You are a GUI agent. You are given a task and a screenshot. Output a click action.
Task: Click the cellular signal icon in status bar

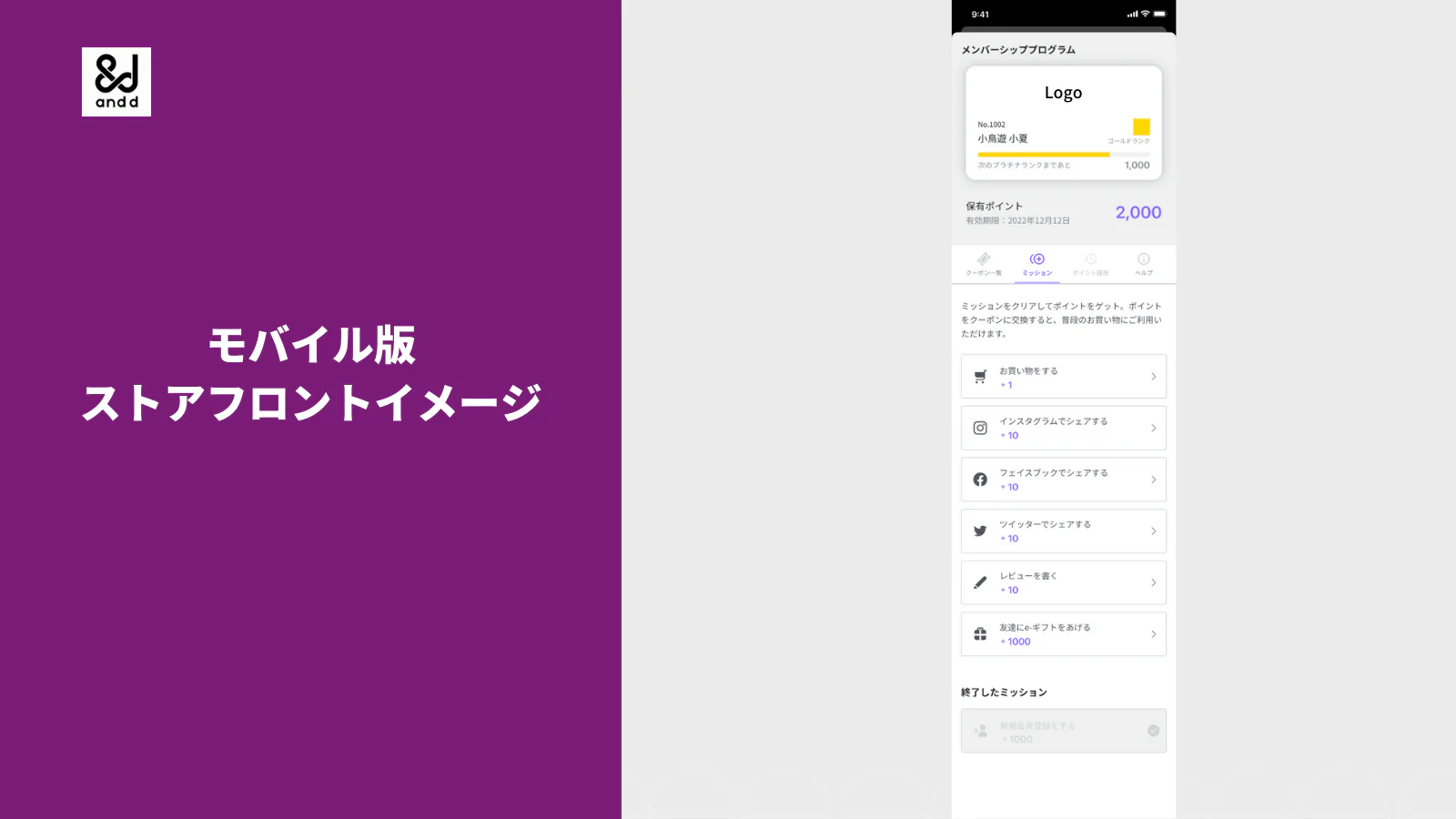[x=1132, y=15]
